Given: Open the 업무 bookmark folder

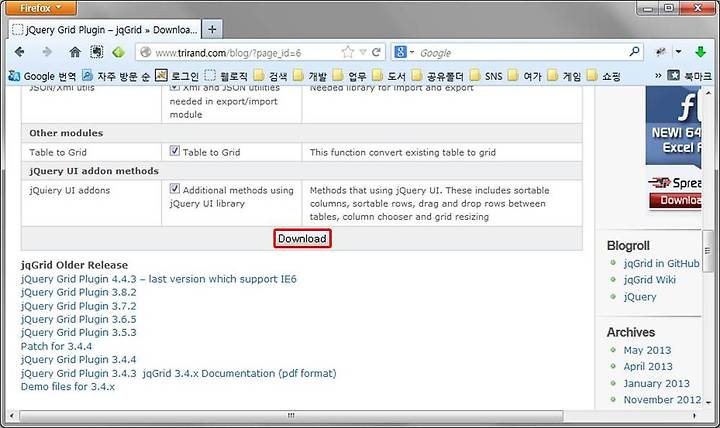Looking at the screenshot, I should click(x=350, y=76).
